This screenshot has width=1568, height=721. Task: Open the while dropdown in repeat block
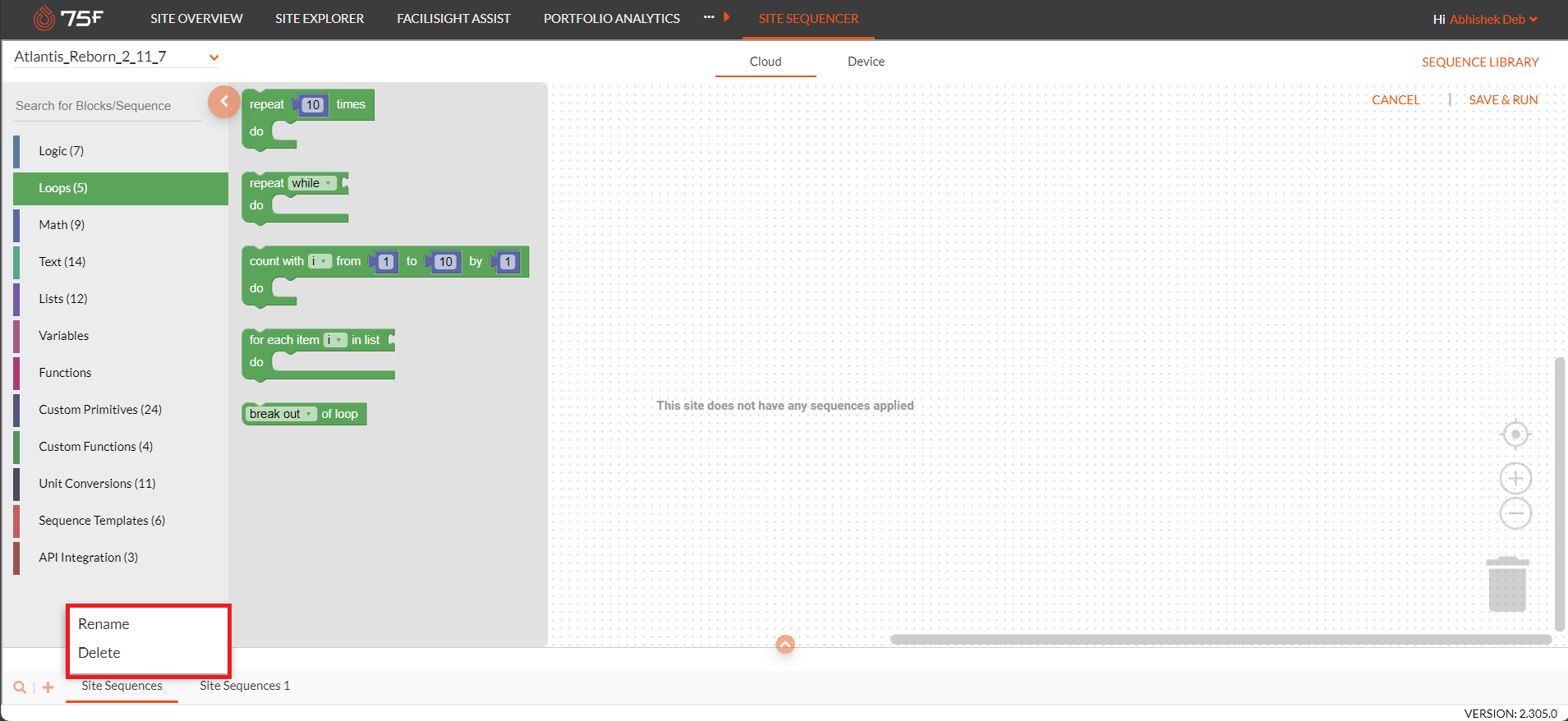click(x=312, y=183)
